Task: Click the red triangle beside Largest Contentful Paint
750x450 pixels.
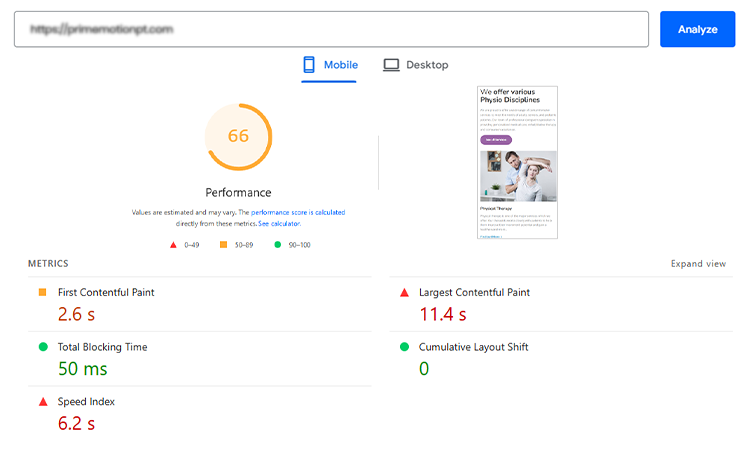Action: (x=404, y=292)
